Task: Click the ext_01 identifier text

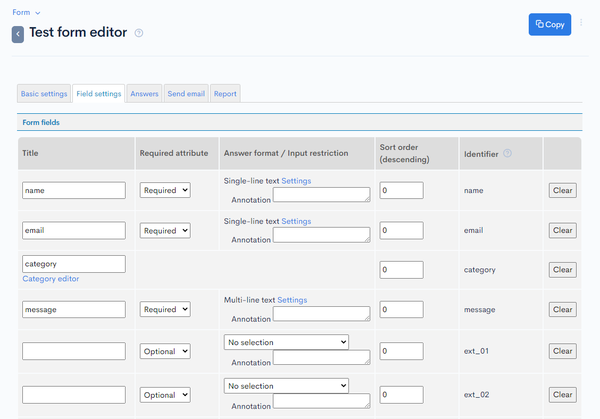Action: click(476, 351)
